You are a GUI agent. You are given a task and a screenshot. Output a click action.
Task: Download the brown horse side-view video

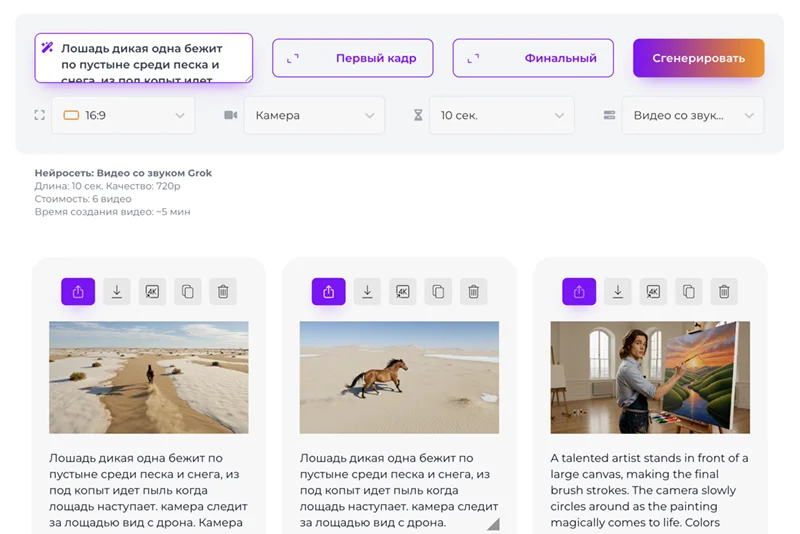[x=367, y=292]
